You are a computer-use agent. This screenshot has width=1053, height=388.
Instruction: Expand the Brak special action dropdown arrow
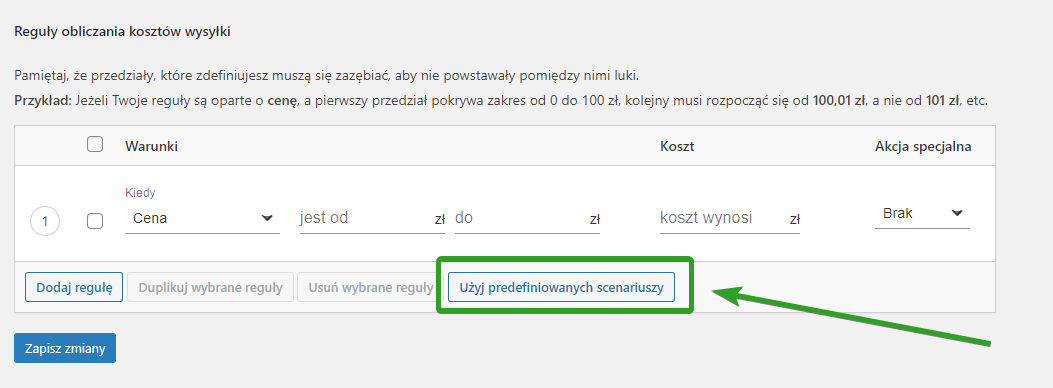[957, 213]
